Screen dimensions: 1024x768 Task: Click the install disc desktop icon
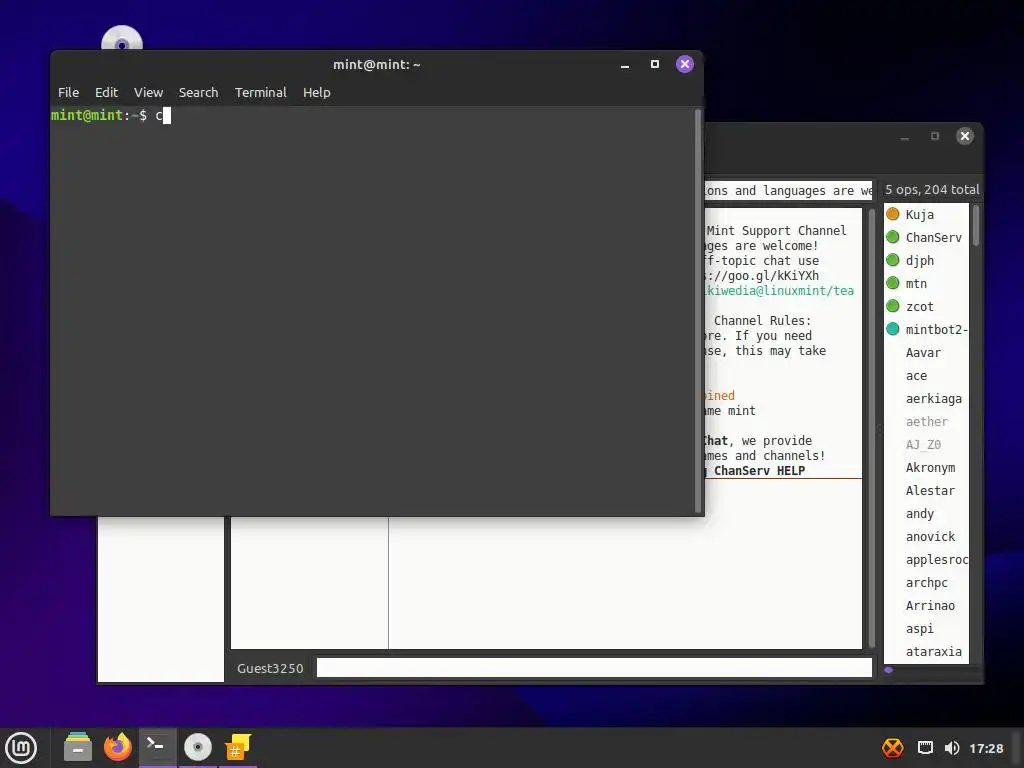click(x=122, y=39)
